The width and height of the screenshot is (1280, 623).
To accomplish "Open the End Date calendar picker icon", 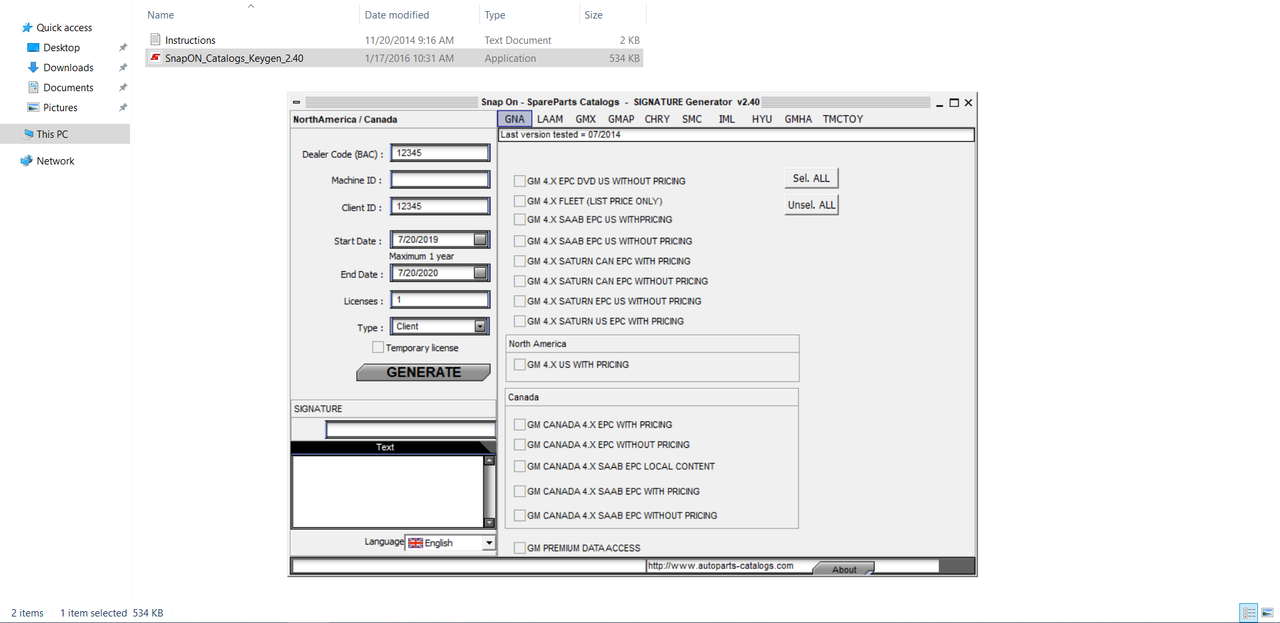I will click(x=481, y=273).
